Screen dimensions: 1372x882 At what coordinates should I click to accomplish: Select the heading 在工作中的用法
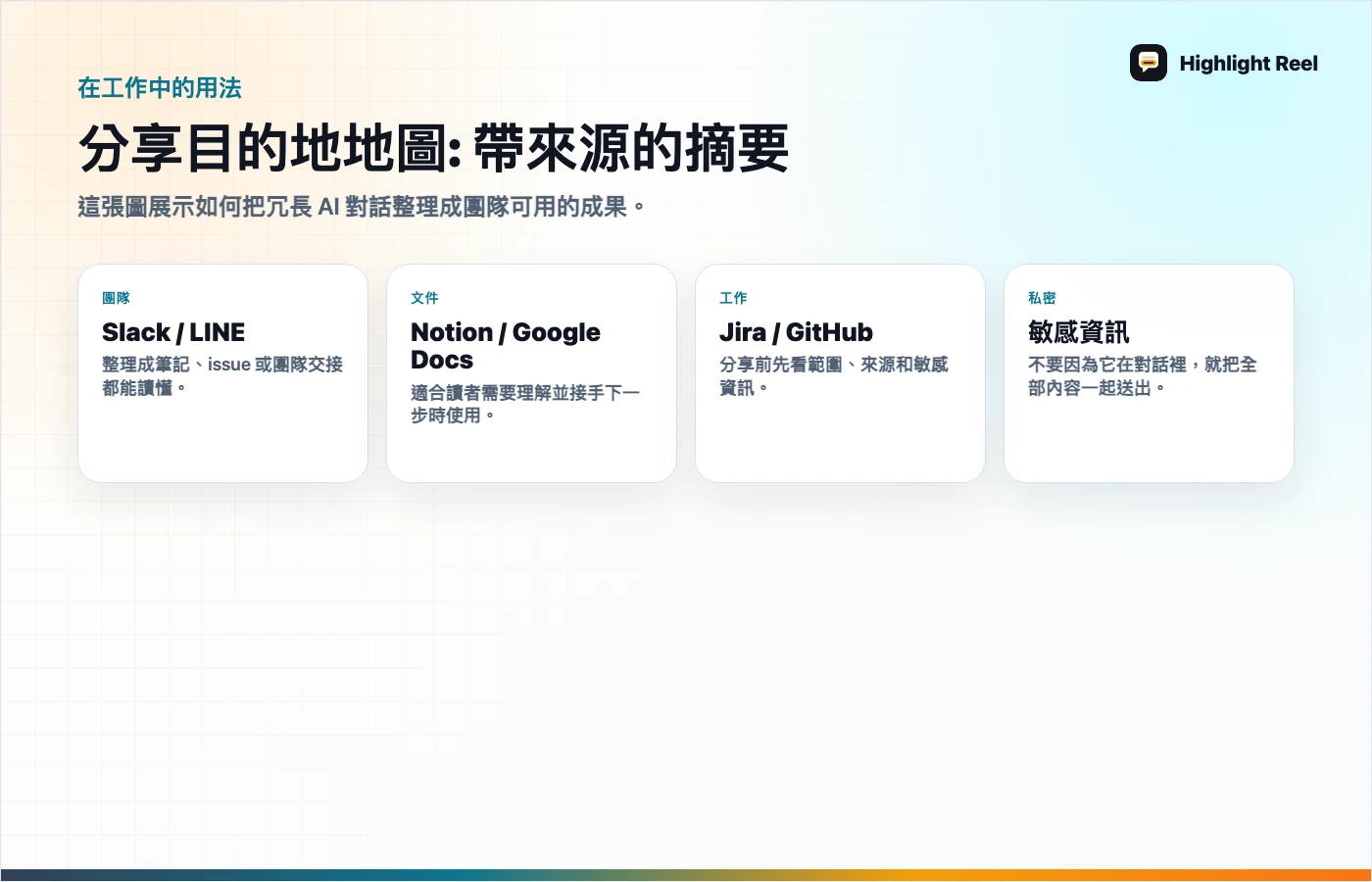160,88
